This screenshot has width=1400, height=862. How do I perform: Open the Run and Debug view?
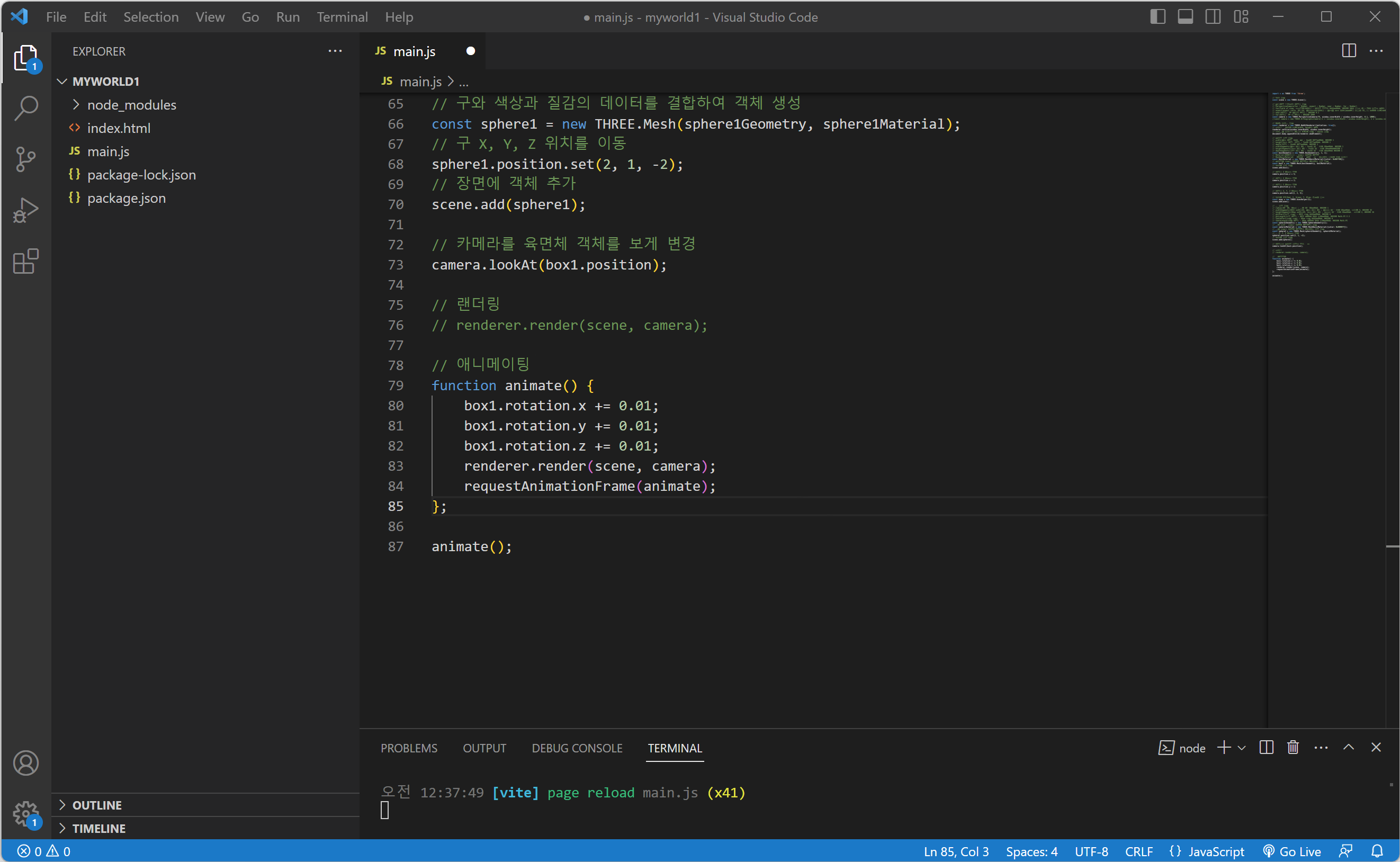tap(25, 210)
